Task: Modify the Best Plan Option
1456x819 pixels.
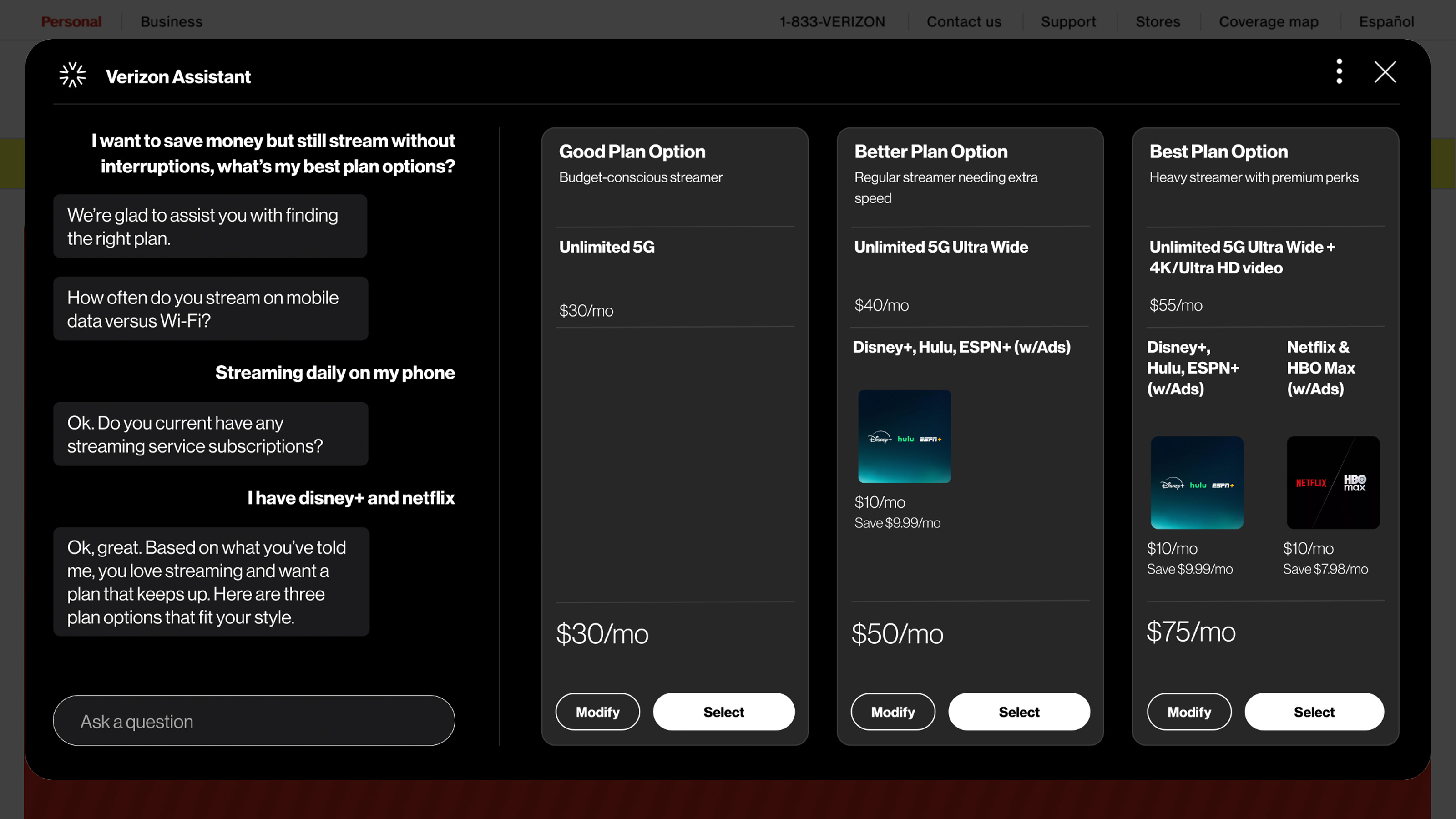Action: (x=1188, y=712)
